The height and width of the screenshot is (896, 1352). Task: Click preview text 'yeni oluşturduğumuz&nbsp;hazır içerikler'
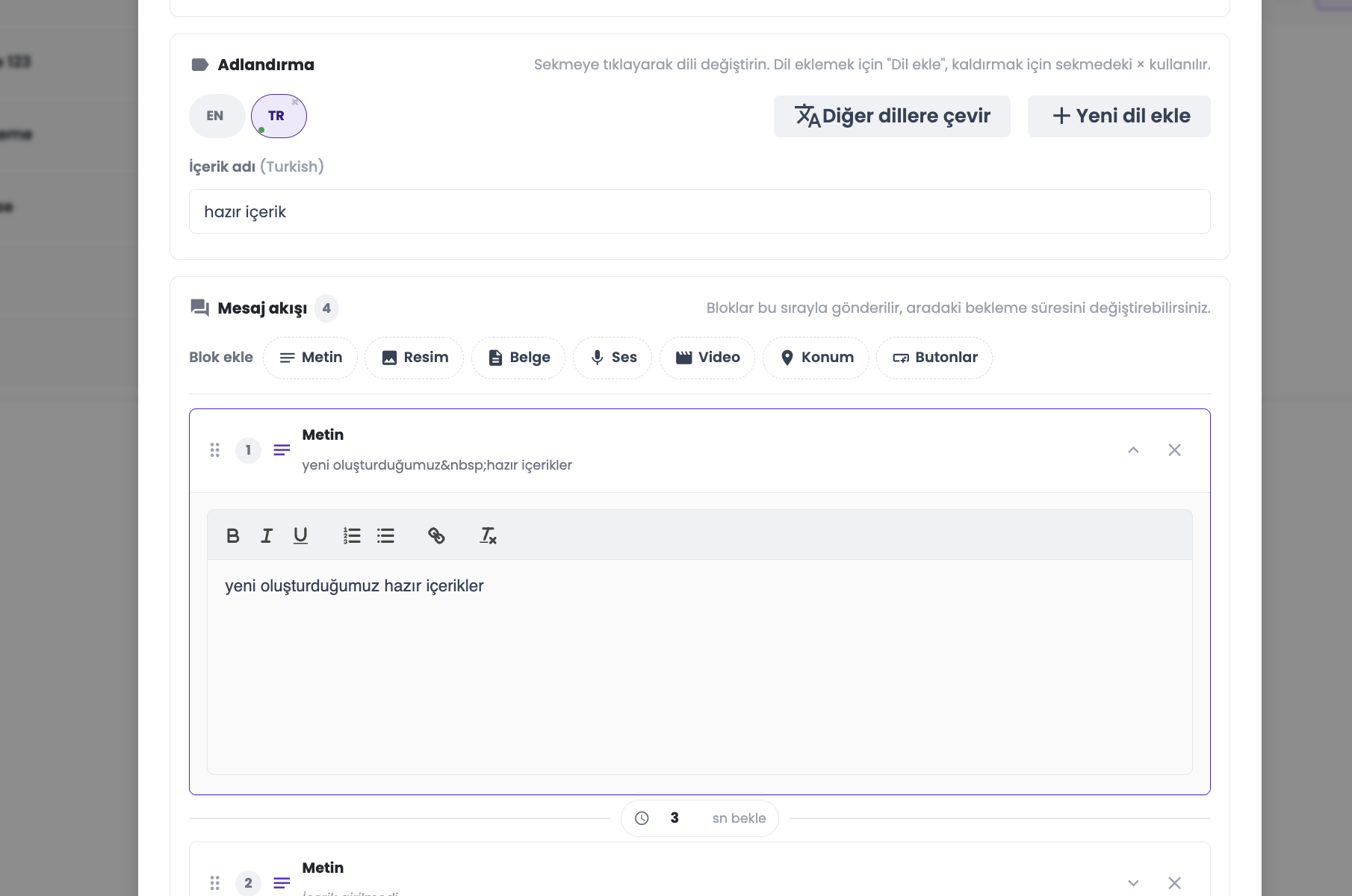click(437, 465)
